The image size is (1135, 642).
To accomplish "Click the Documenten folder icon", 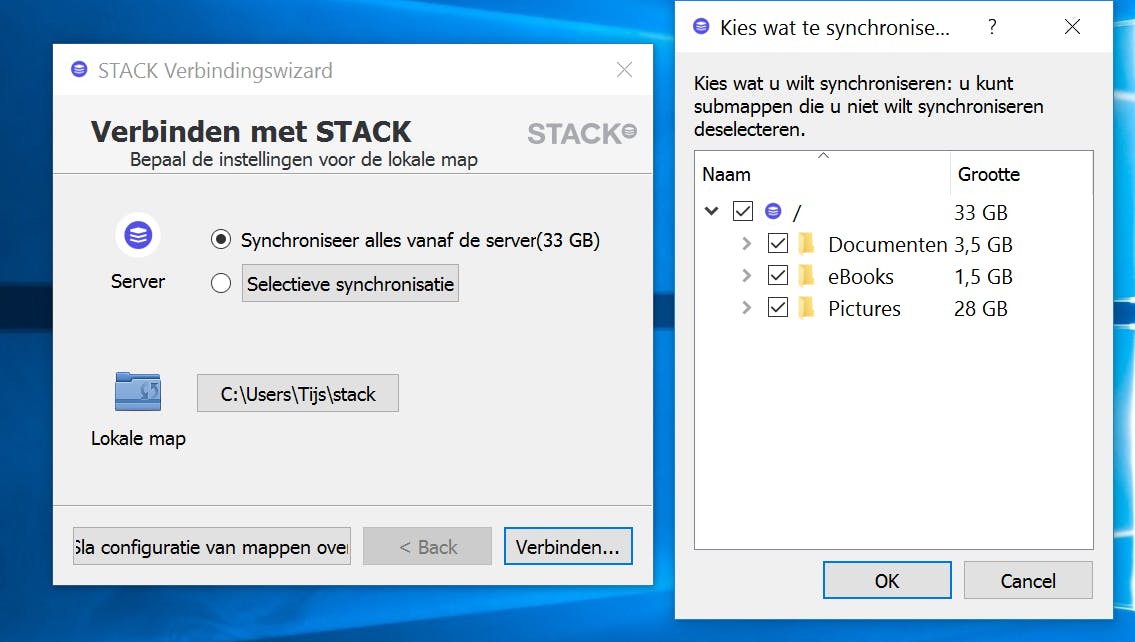I will point(807,244).
